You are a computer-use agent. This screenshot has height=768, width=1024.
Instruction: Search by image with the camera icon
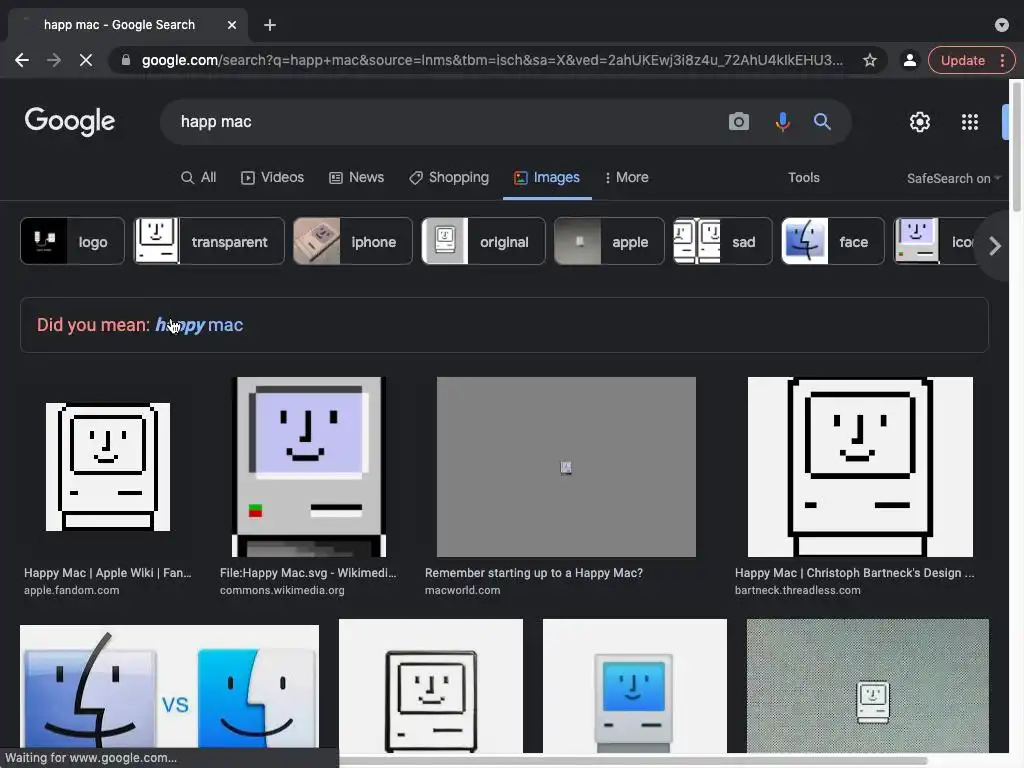(739, 121)
